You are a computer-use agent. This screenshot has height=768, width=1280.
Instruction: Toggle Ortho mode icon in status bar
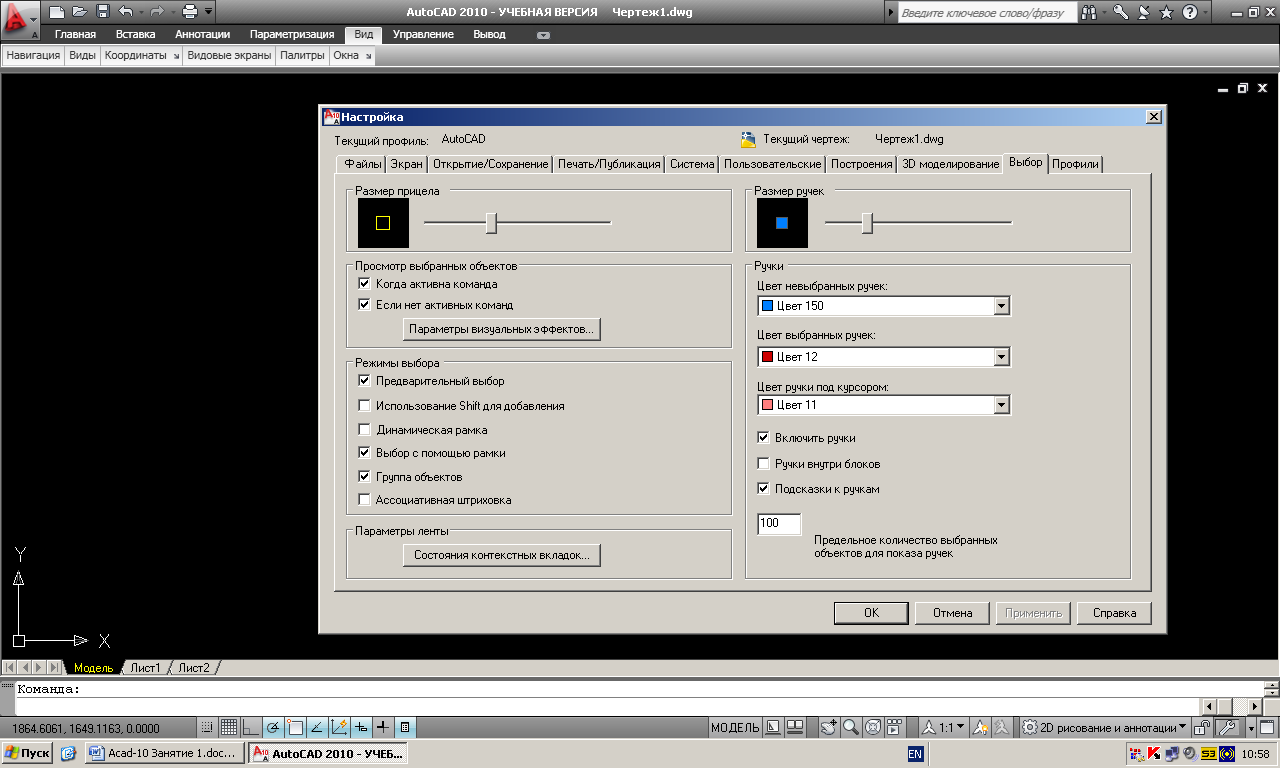(250, 727)
